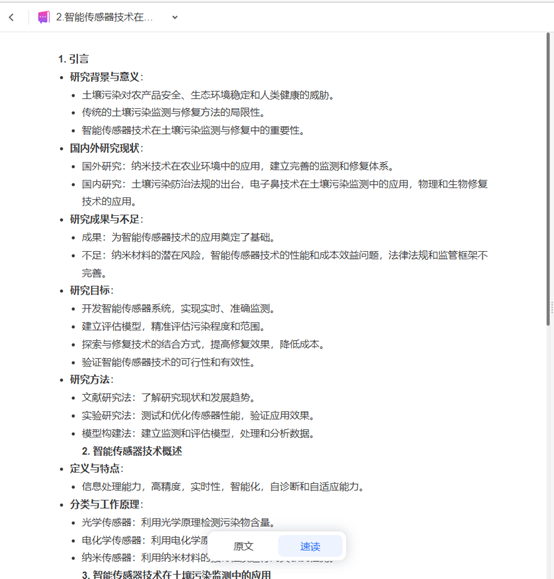Image resolution: width=554 pixels, height=579 pixels.
Task: Click the line starting 信息处理能力，高精度
Action: (223, 487)
